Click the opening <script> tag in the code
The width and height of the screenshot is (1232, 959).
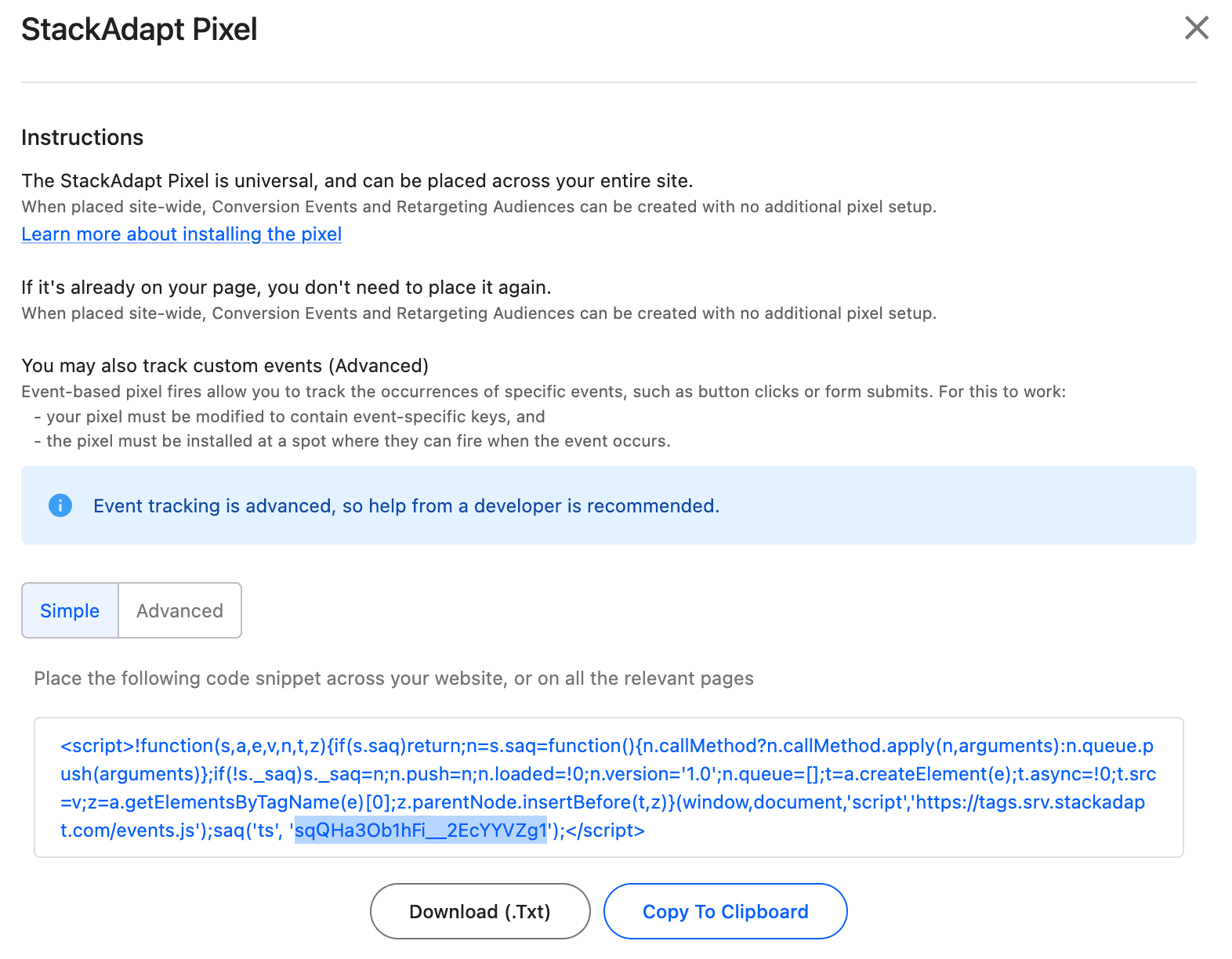click(96, 745)
